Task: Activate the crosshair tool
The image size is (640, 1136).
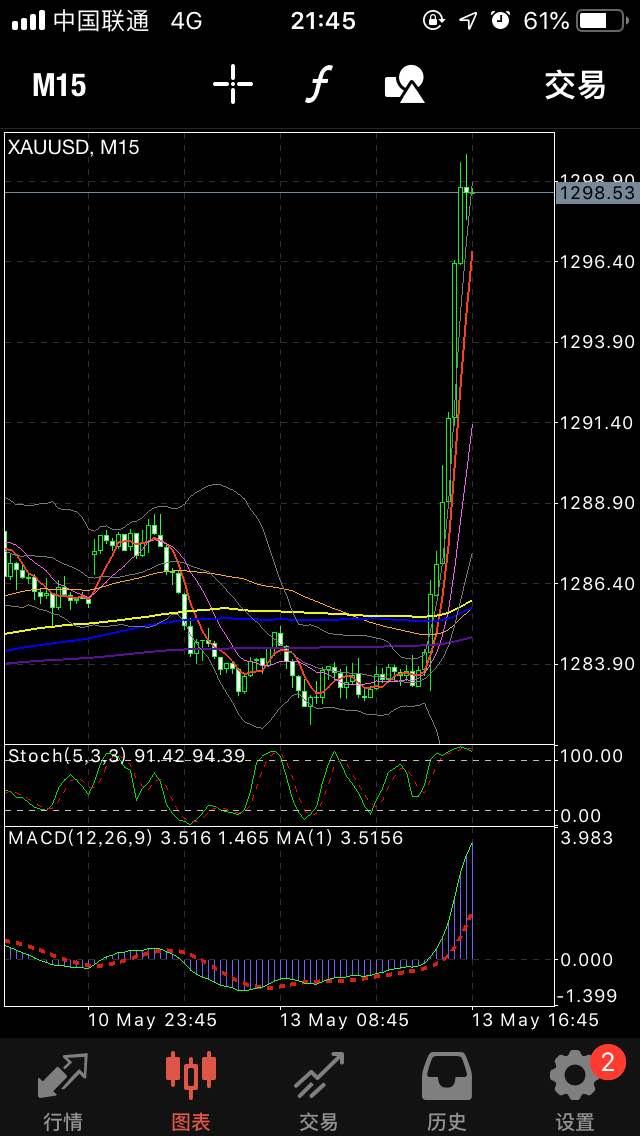Action: 233,84
